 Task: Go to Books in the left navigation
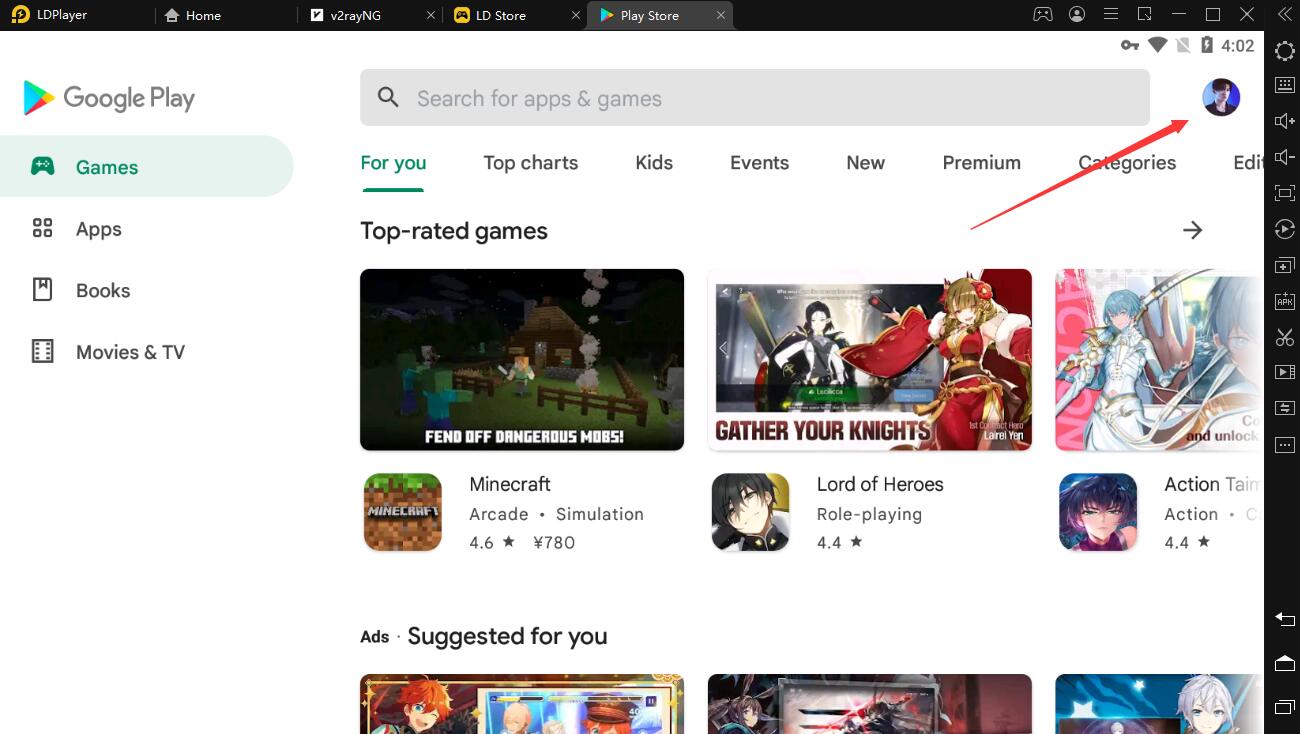(x=146, y=290)
